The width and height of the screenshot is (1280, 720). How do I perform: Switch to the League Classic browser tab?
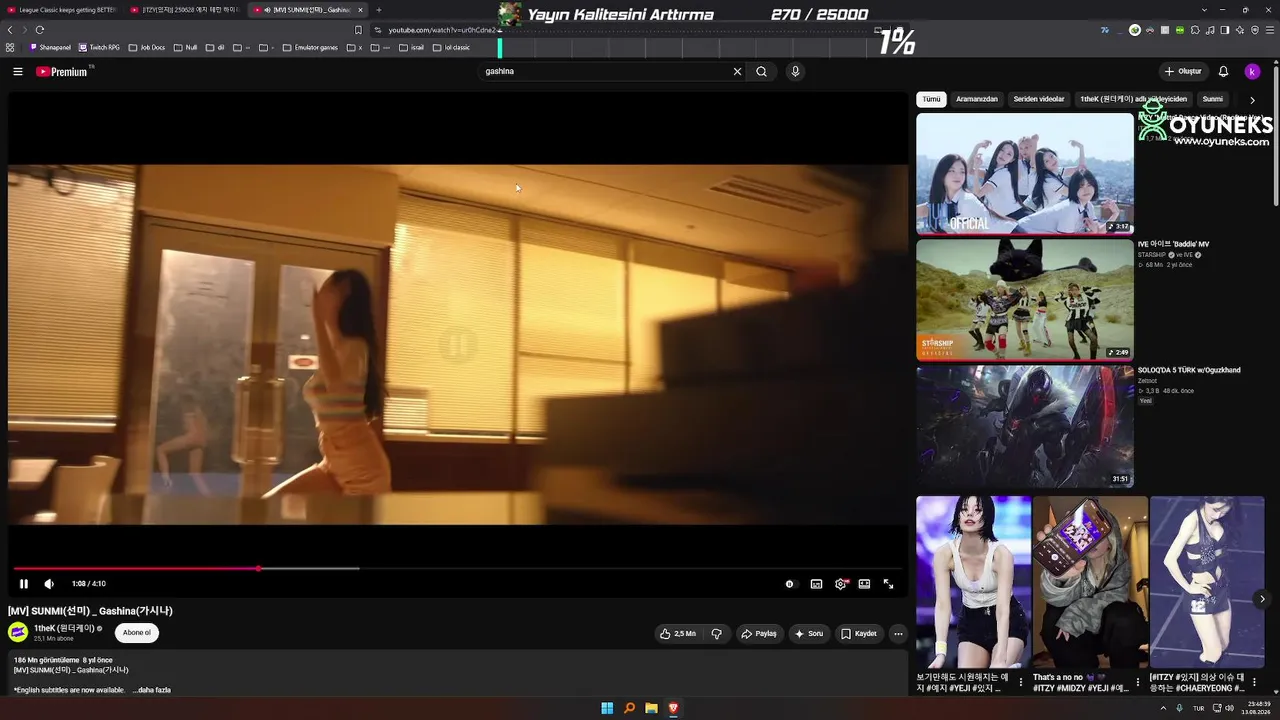click(62, 10)
